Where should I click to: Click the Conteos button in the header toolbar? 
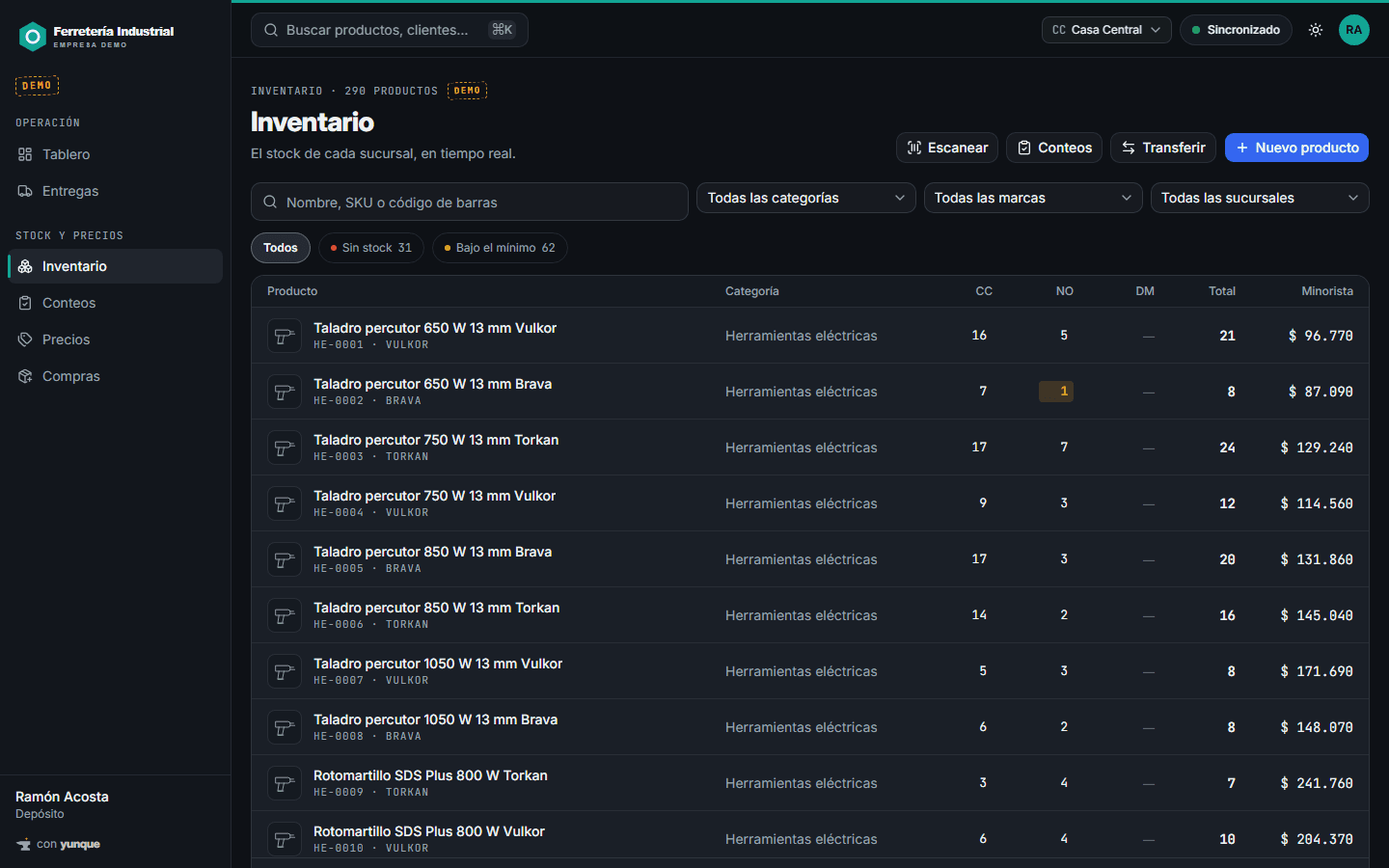point(1054,148)
